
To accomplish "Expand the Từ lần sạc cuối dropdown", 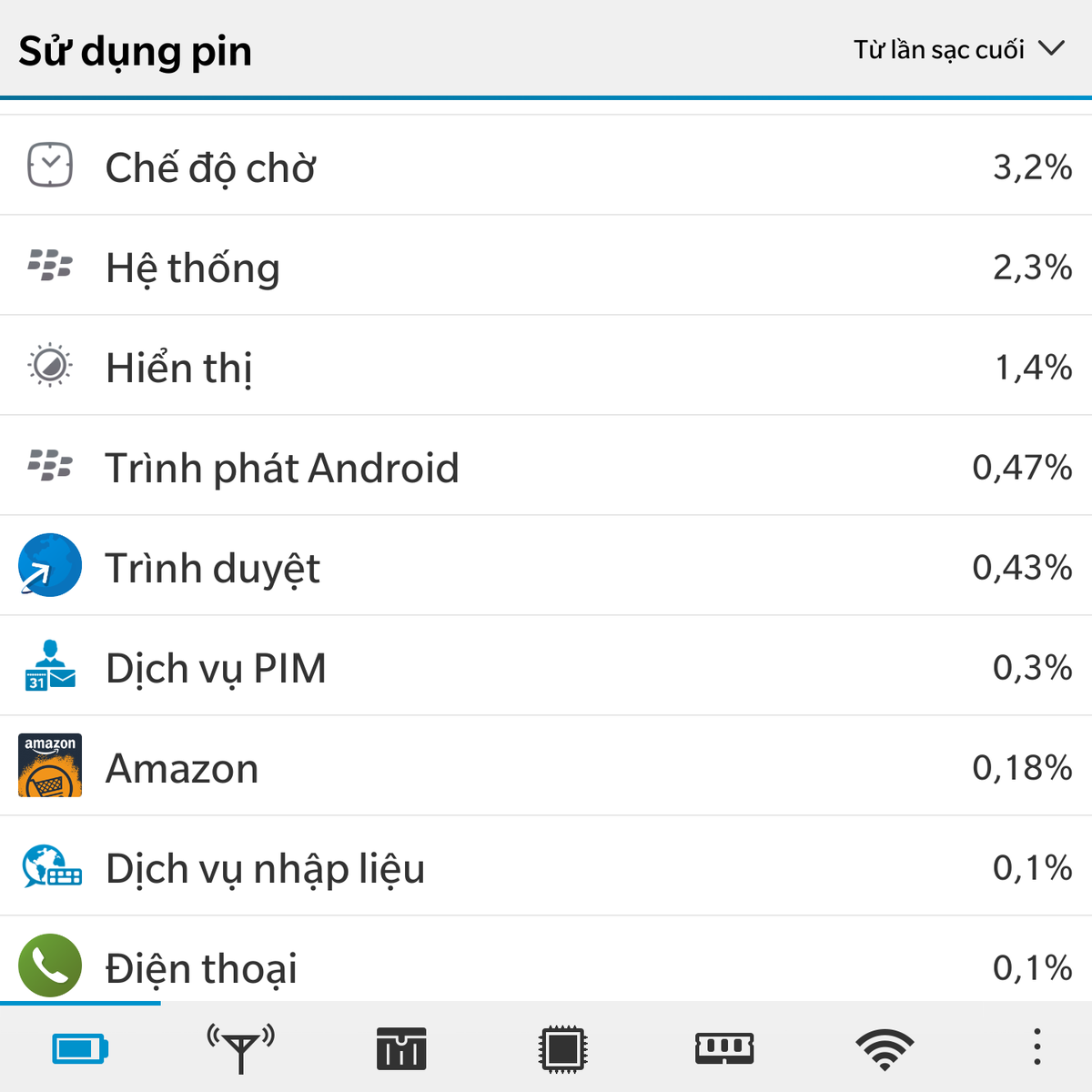I will 959,49.
